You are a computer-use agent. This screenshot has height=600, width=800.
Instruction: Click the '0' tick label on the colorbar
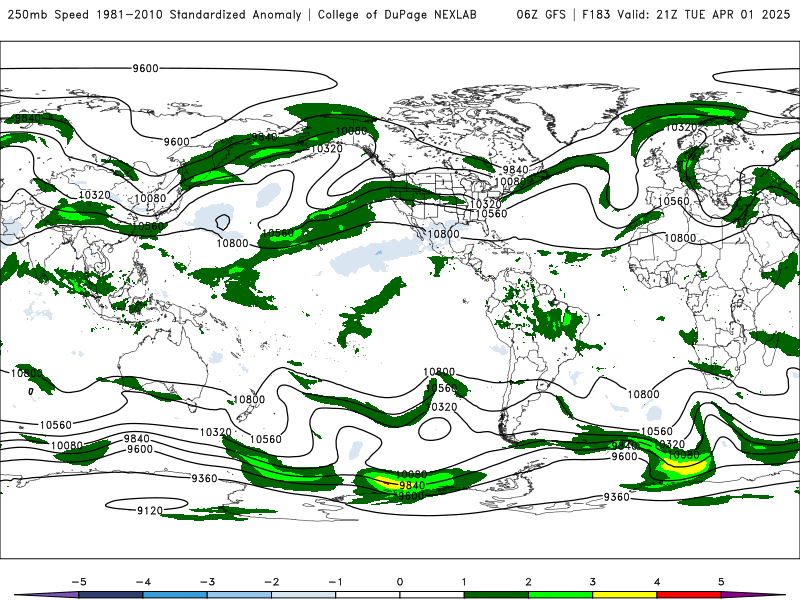tap(399, 582)
